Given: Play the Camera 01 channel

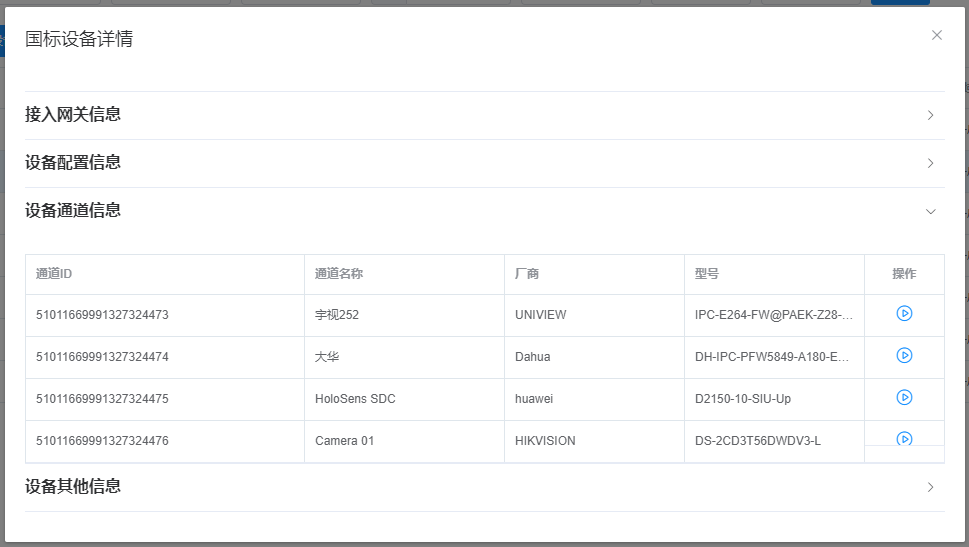Looking at the screenshot, I should coord(904,439).
